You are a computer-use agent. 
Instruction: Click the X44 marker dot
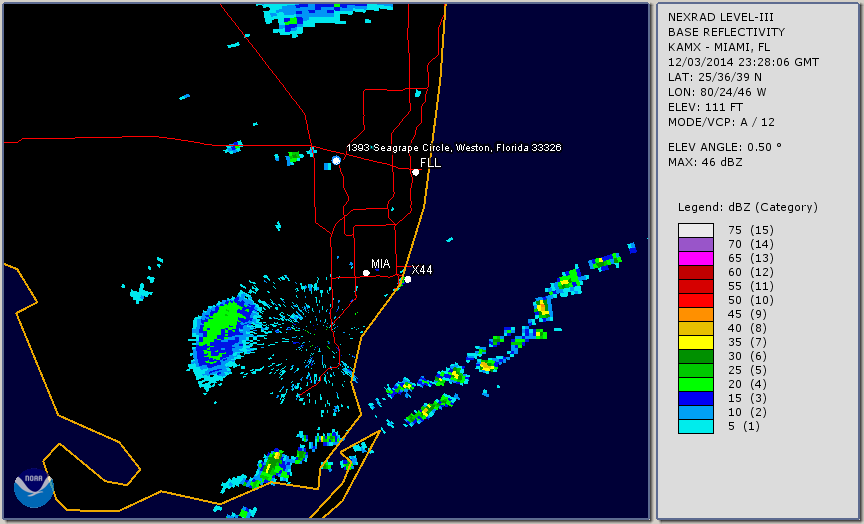[408, 279]
